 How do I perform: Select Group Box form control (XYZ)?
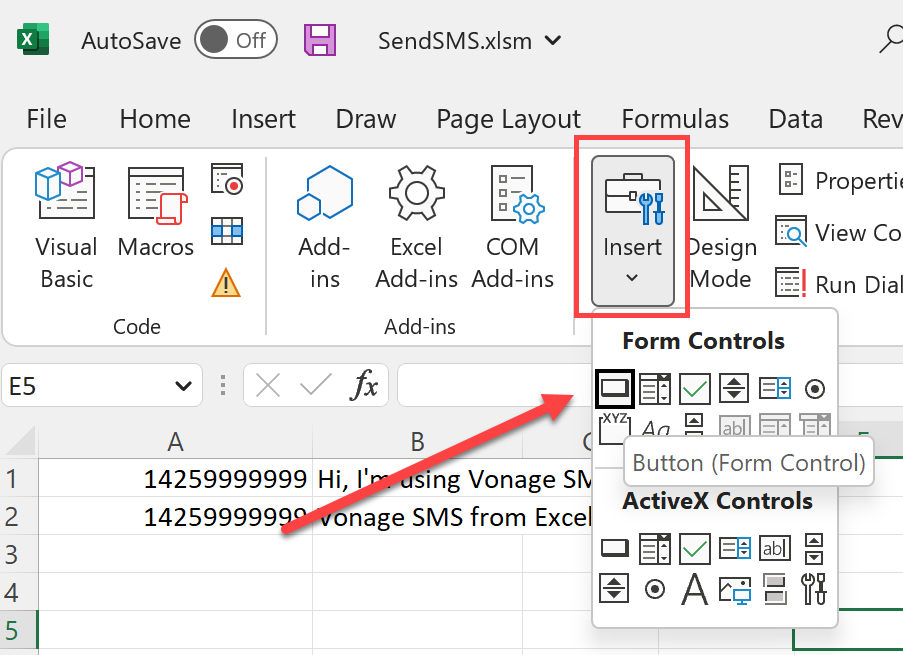(614, 428)
